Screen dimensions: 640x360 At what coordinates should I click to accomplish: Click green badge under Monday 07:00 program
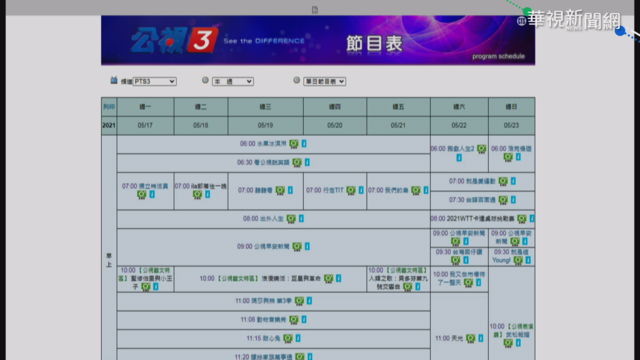pos(142,195)
